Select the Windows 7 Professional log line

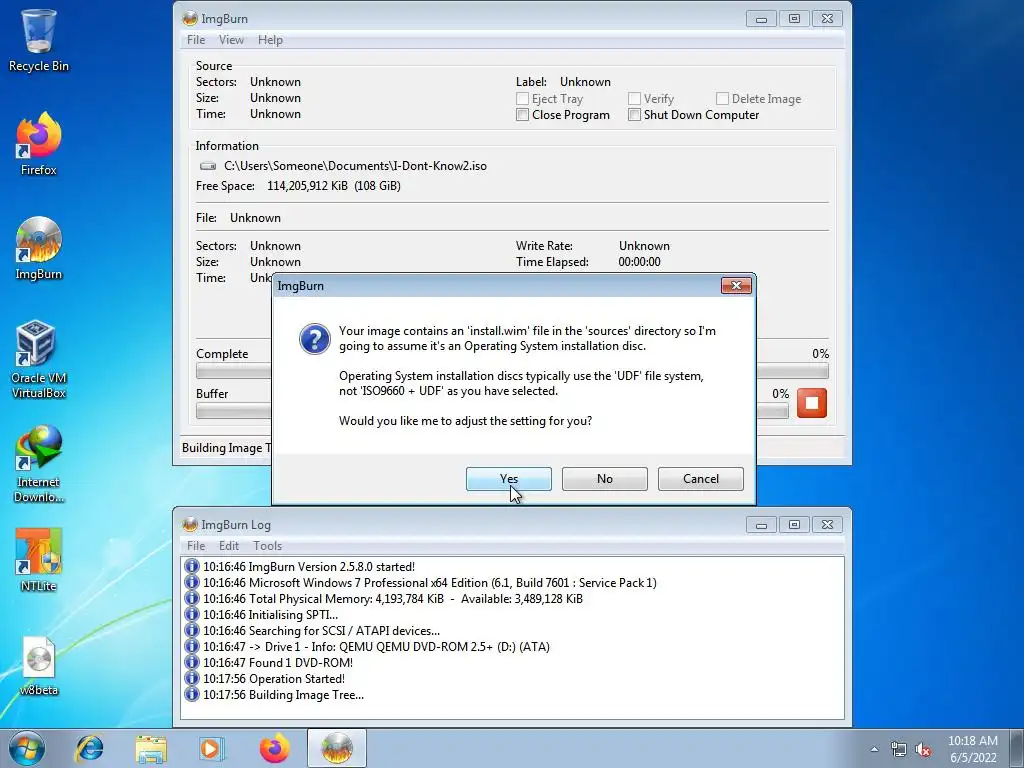430,583
